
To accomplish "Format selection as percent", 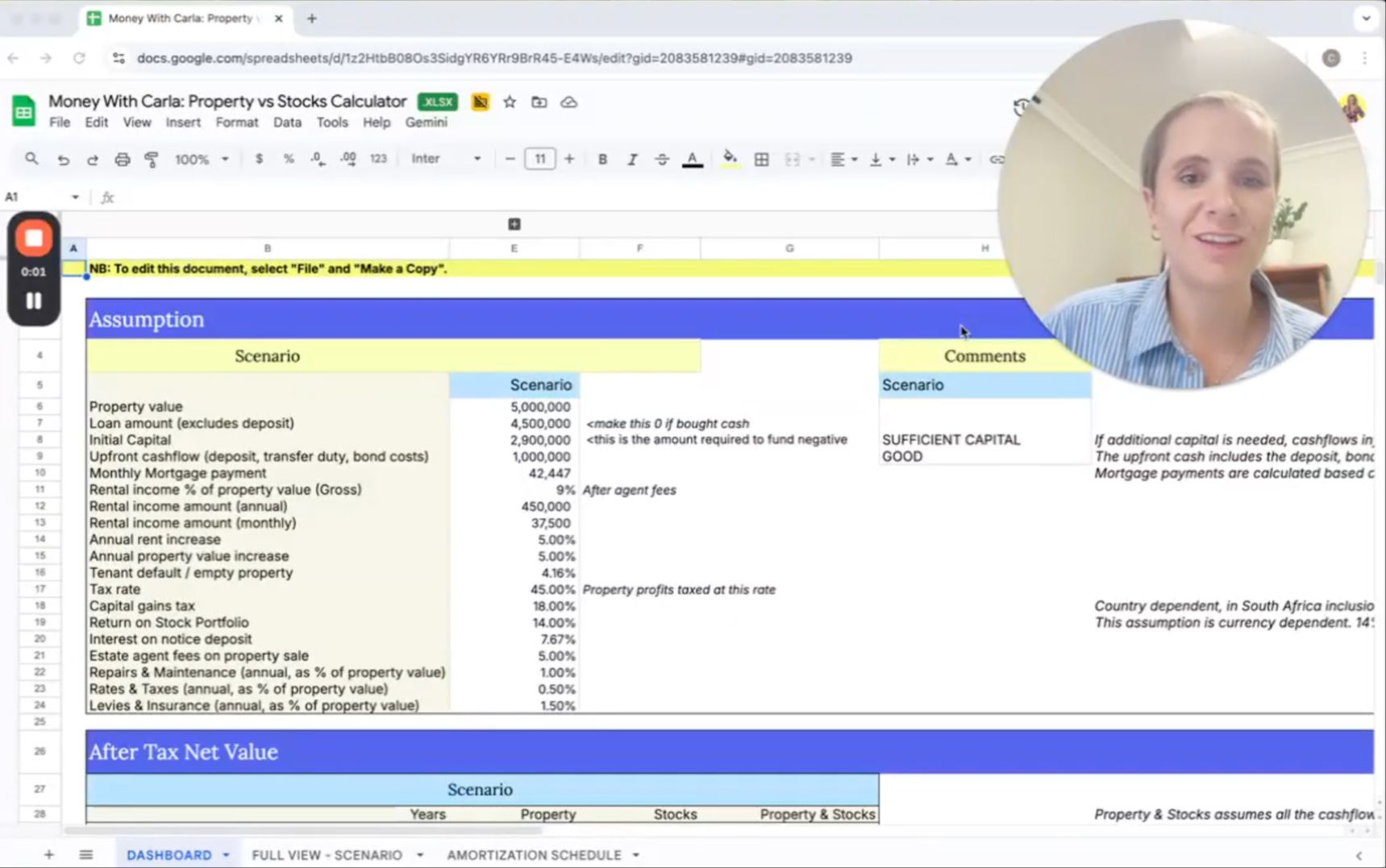I will point(289,159).
